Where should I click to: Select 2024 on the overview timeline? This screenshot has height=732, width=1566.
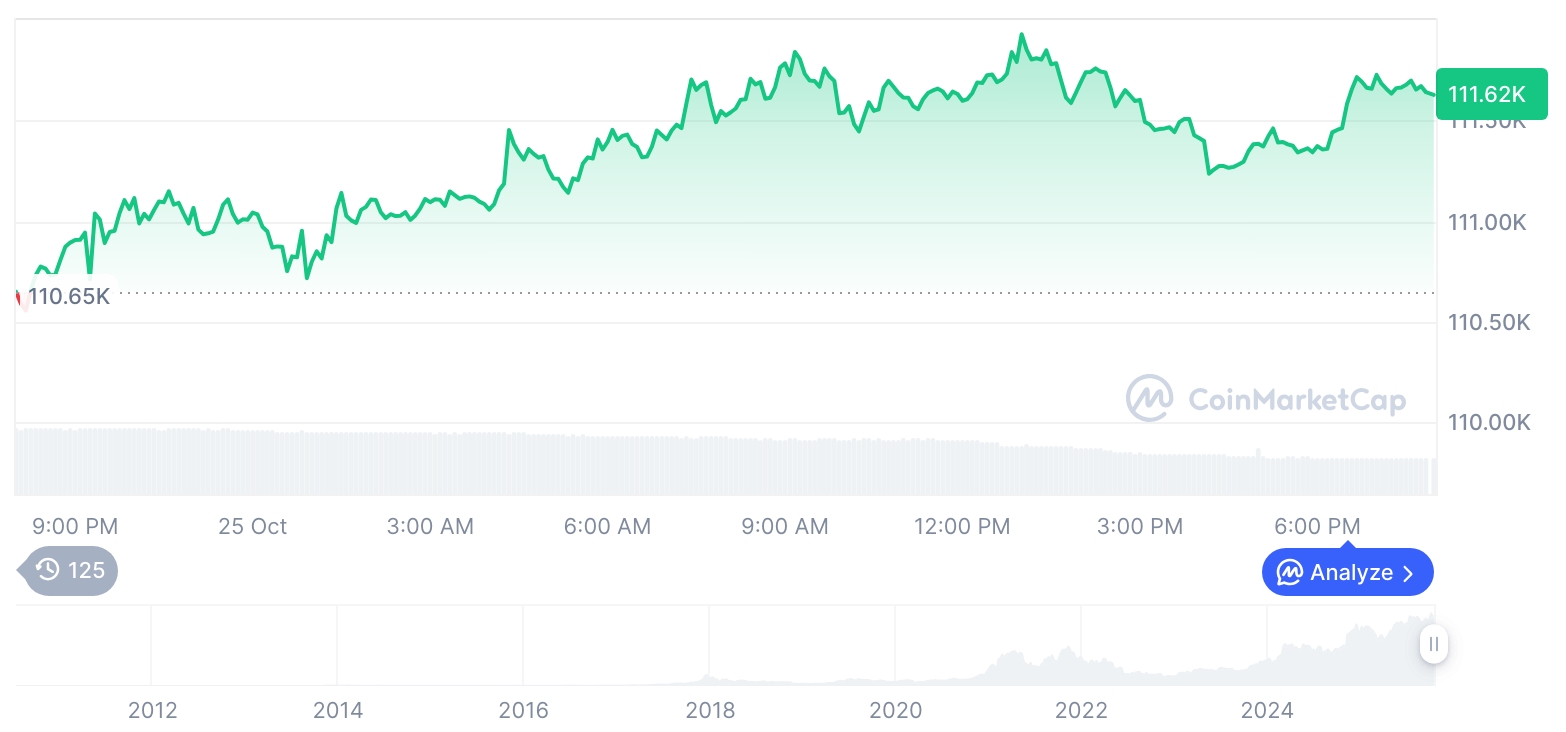pos(1266,711)
